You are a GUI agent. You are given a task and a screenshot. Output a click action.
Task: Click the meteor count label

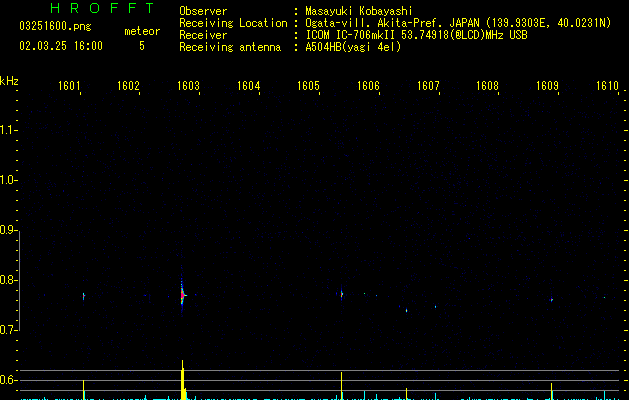point(142,31)
